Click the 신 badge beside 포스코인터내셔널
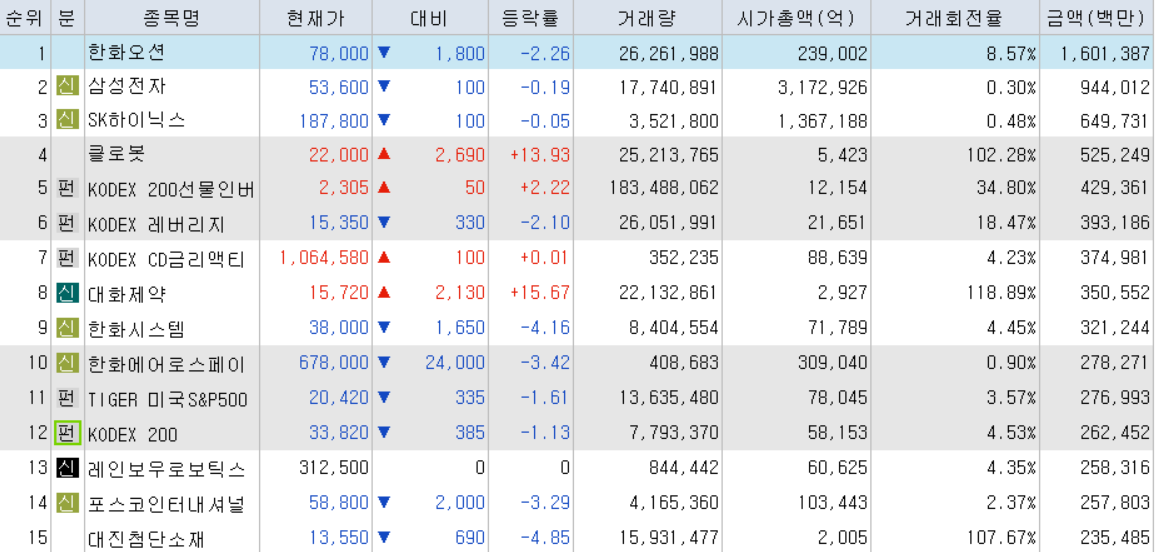Screen dimensions: 1155x552 [x=67, y=503]
